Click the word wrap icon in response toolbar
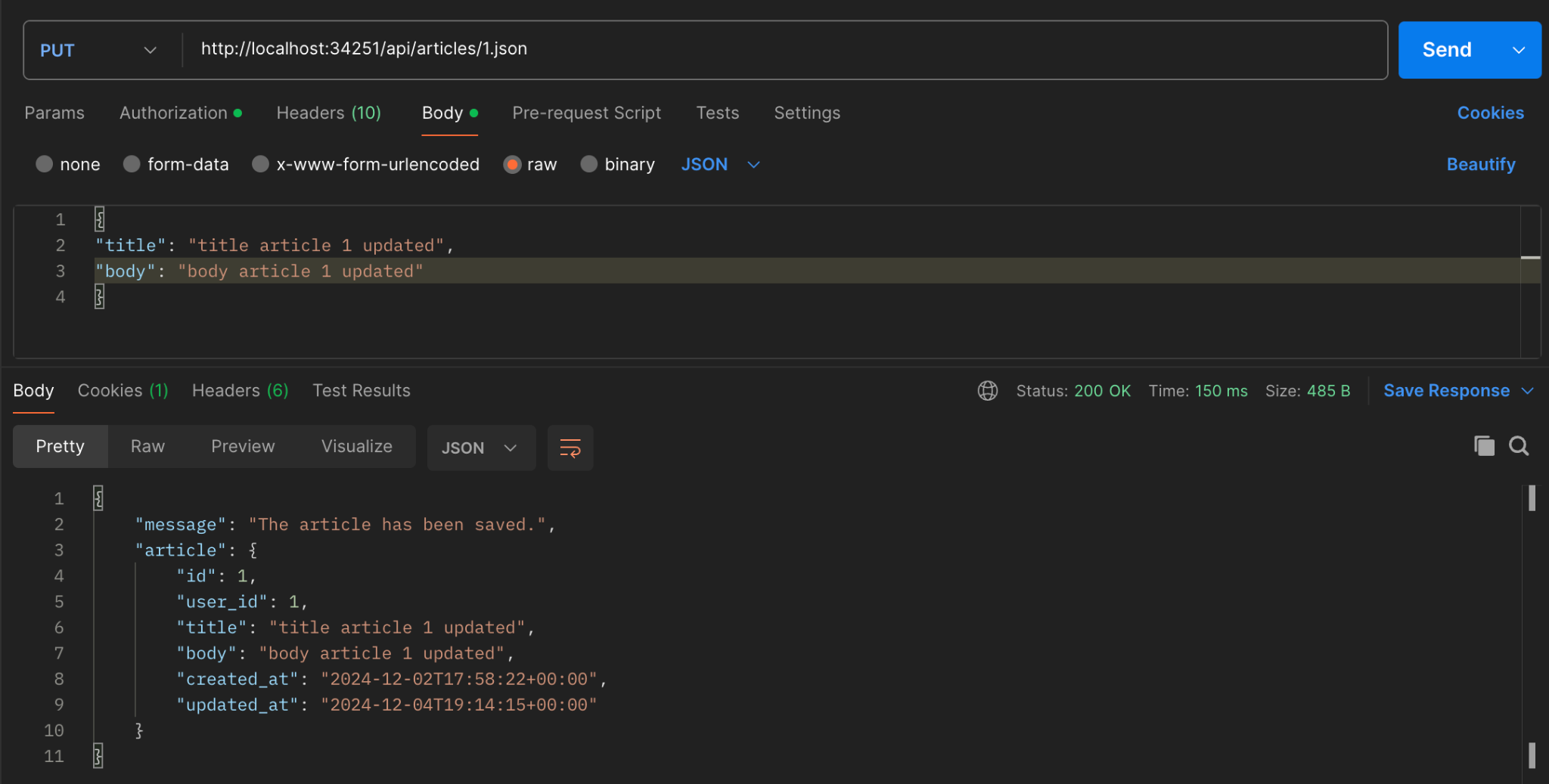Screen dimensions: 1549x784 point(570,448)
